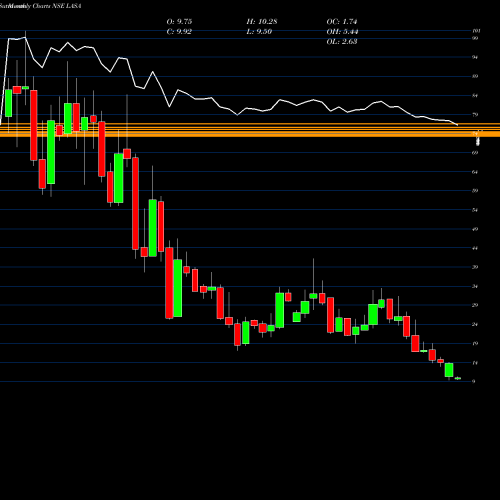Click the 19 price axis label
The height and width of the screenshot is (500, 500).
(x=475, y=343)
